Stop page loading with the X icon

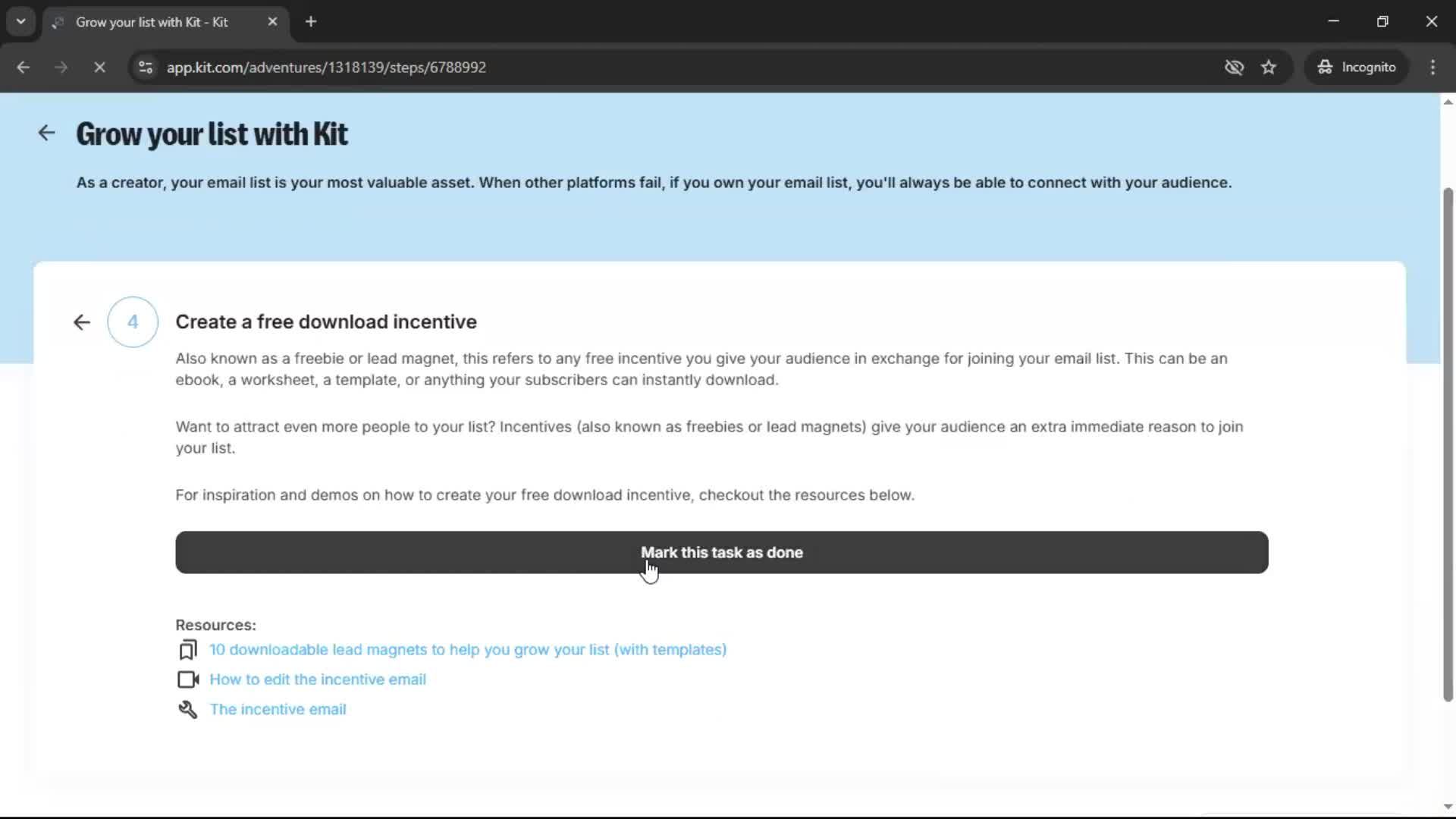pyautogui.click(x=99, y=67)
